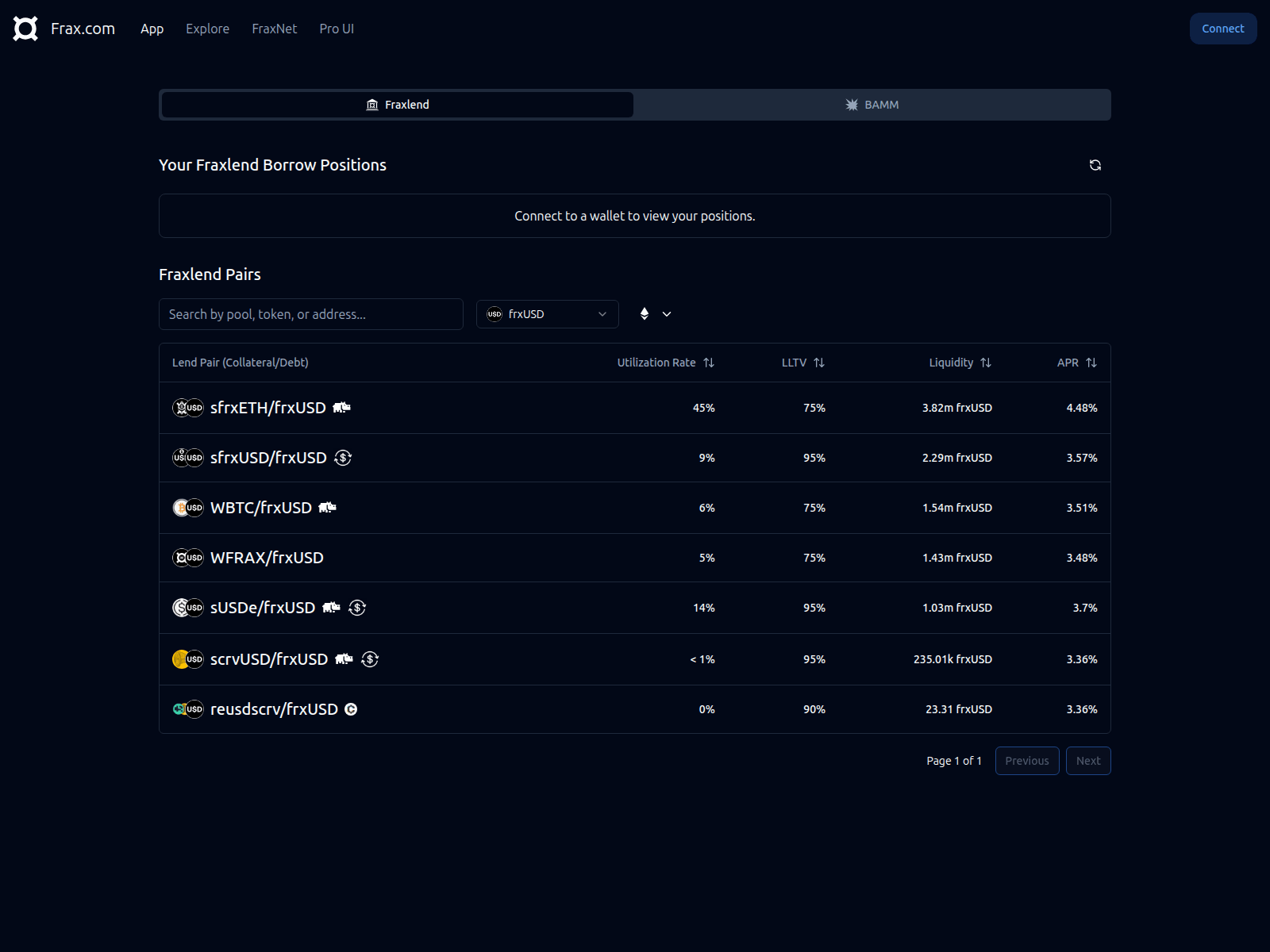Click scrvUSD/frxUSD dollar cycle badge
The image size is (1270, 952).
coord(370,659)
